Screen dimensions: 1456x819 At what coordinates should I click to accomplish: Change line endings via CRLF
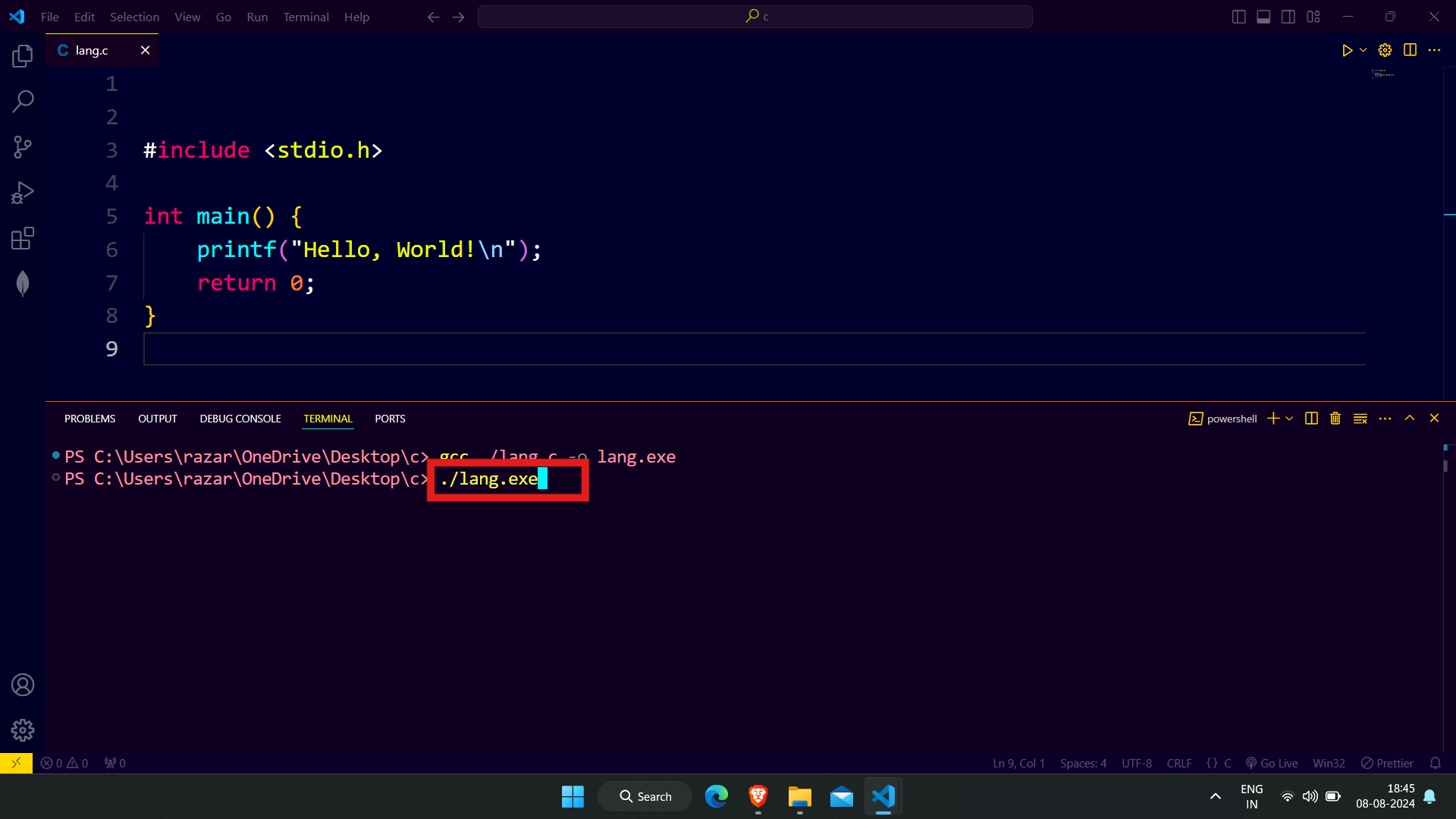pyautogui.click(x=1179, y=763)
